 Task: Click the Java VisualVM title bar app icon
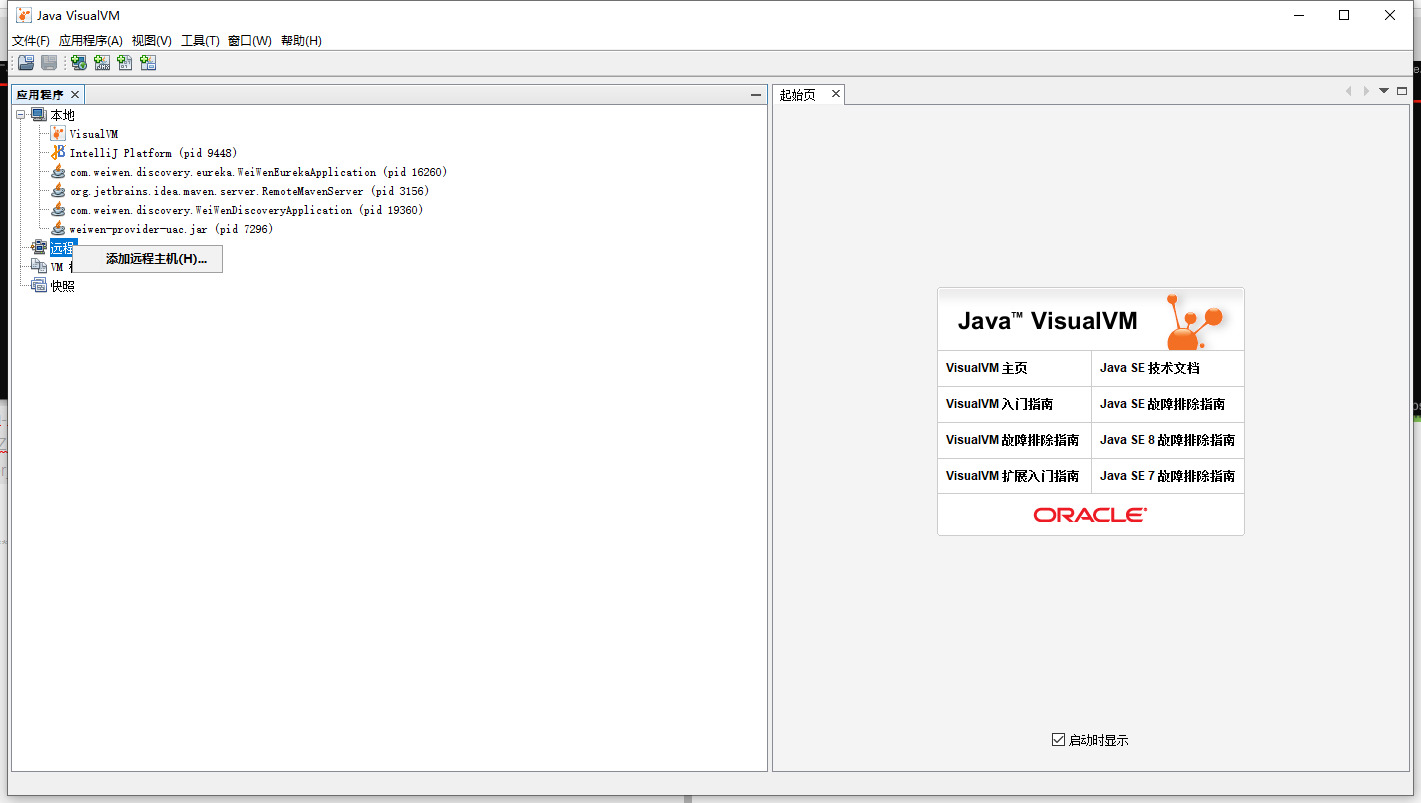pos(24,15)
